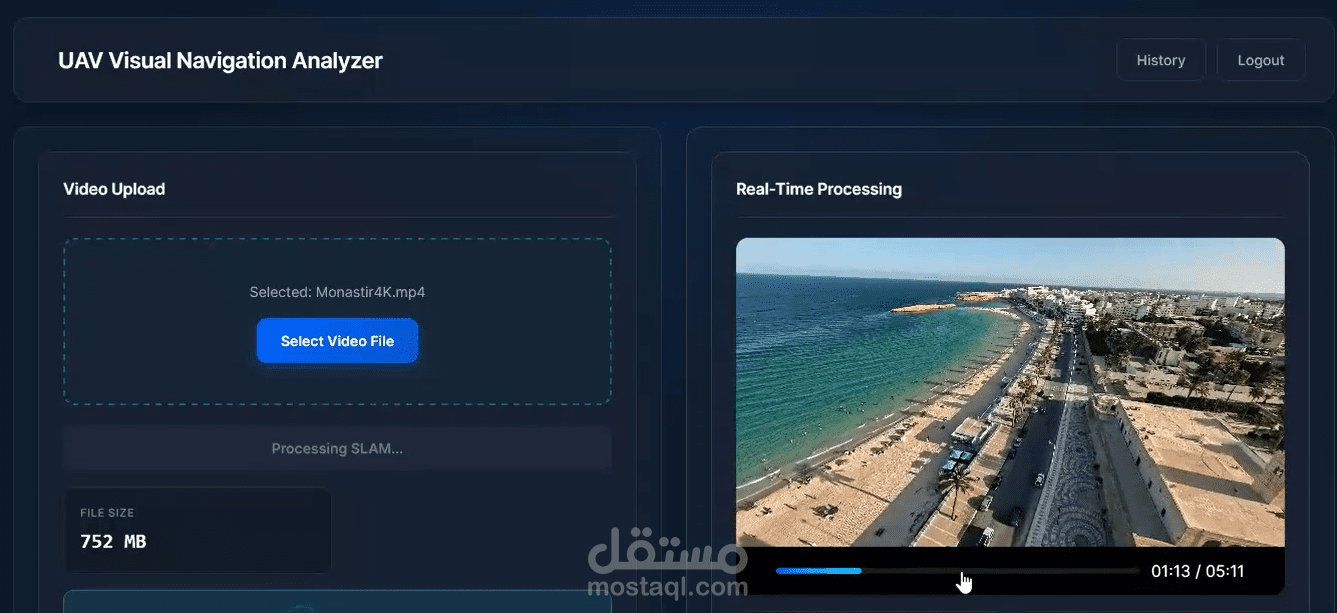Click the 01:13 / 05:11 time display
Image resolution: width=1337 pixels, height=613 pixels.
click(1197, 571)
